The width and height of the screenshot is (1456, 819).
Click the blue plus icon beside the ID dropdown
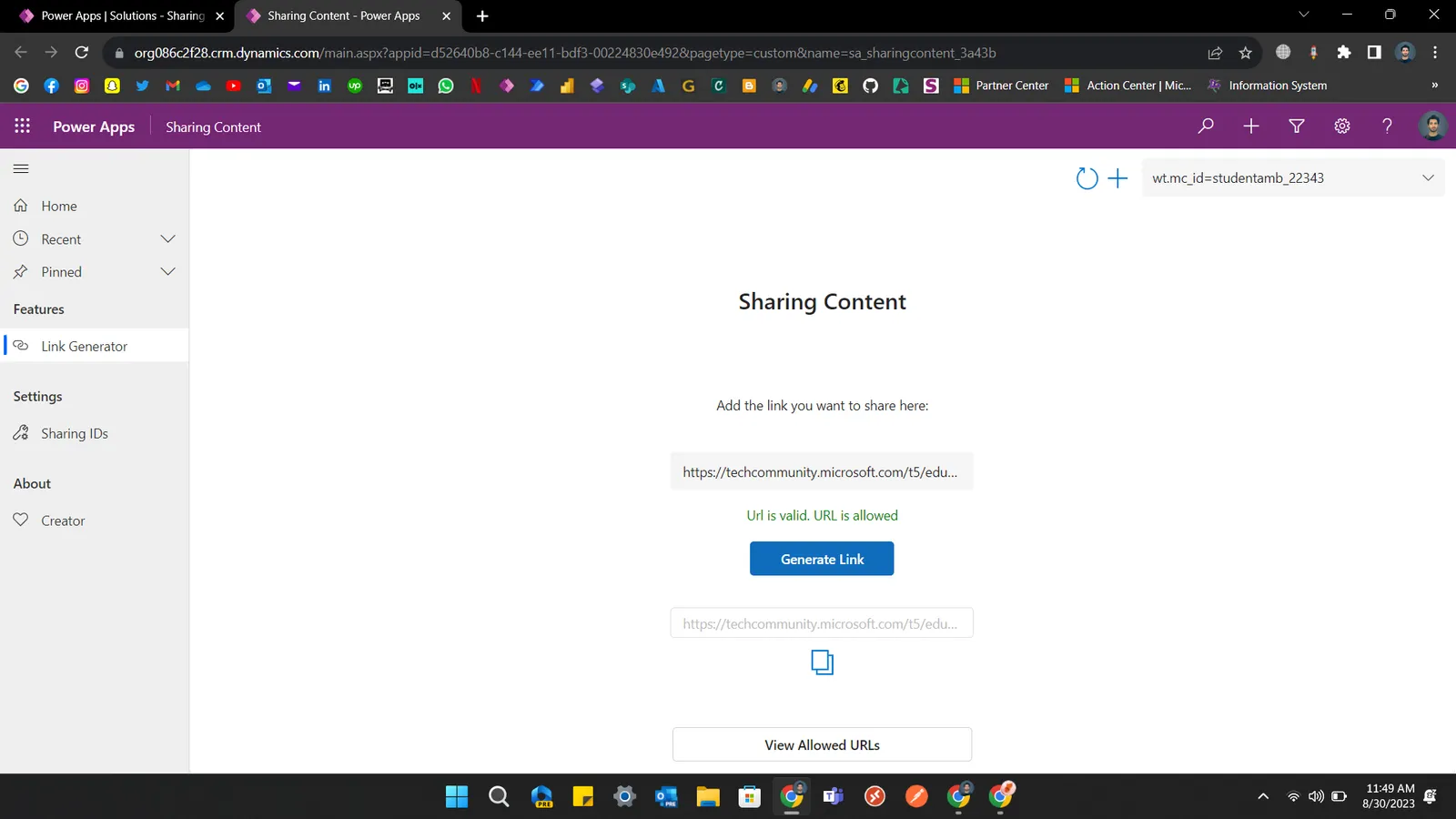(1117, 178)
